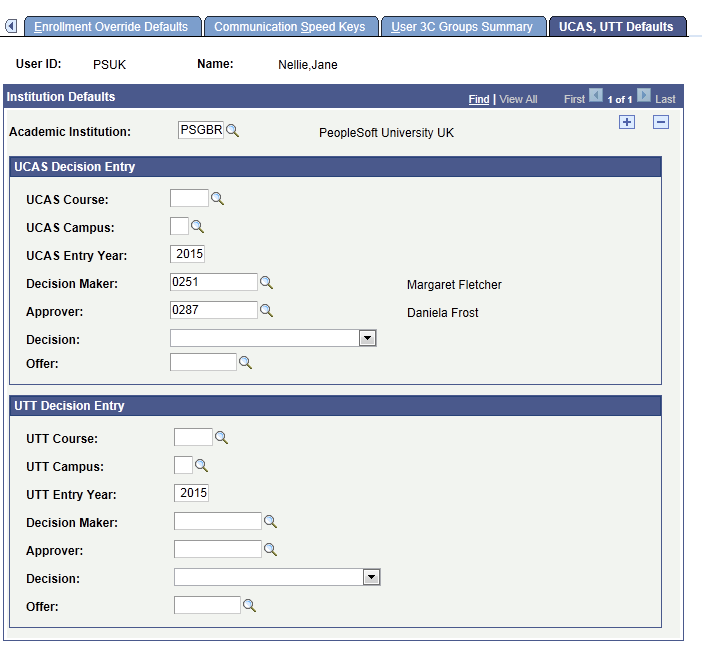This screenshot has height=649, width=702.
Task: Open UTT Offer lookup icon
Action: coord(249,606)
